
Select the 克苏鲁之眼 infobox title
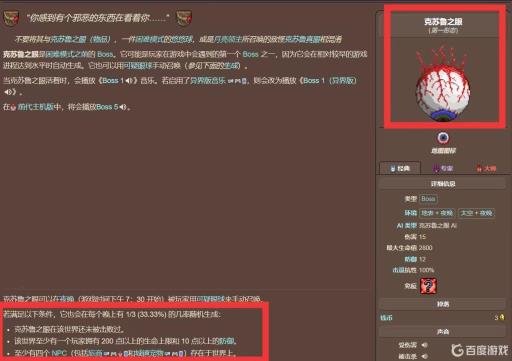pos(443,22)
